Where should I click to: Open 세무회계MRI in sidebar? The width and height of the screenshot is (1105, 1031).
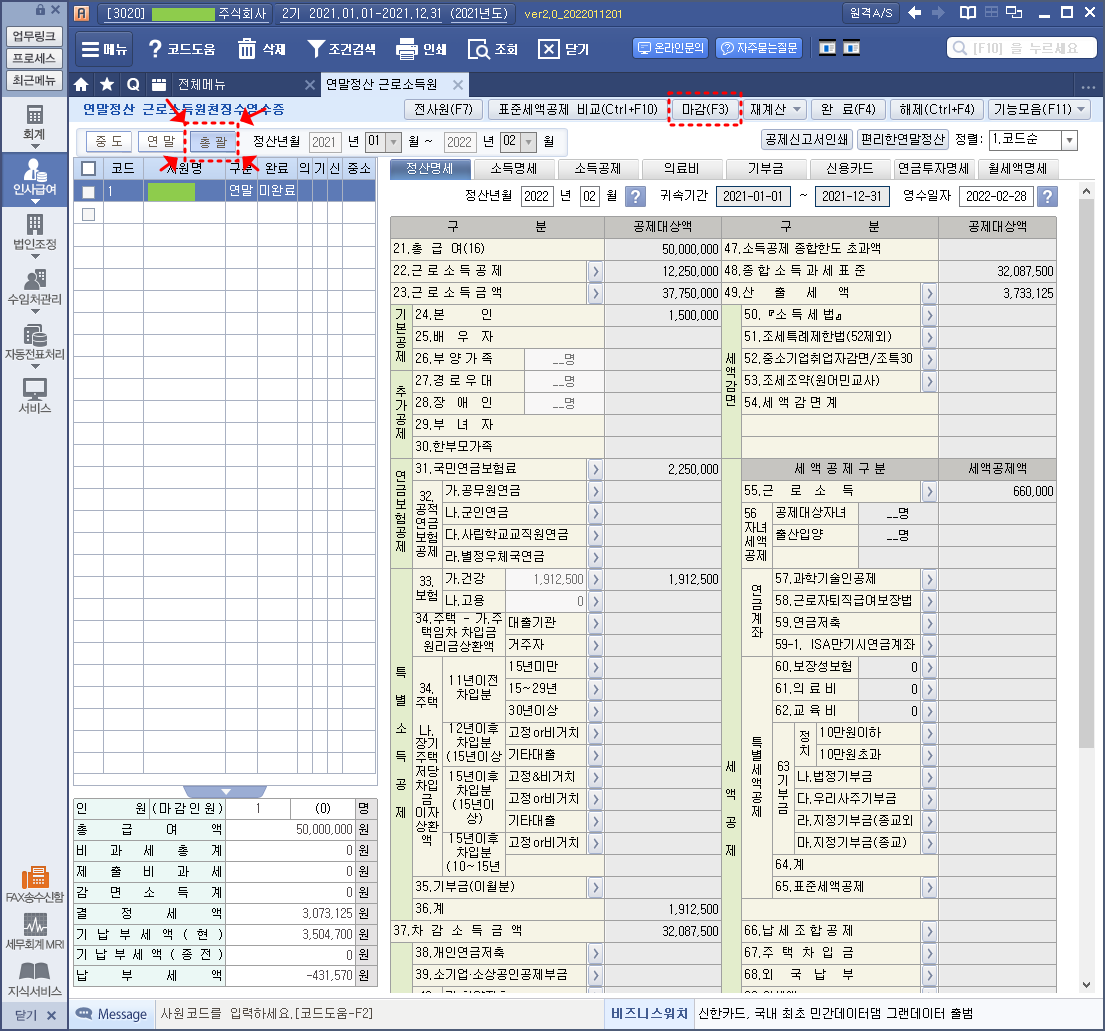pos(35,931)
